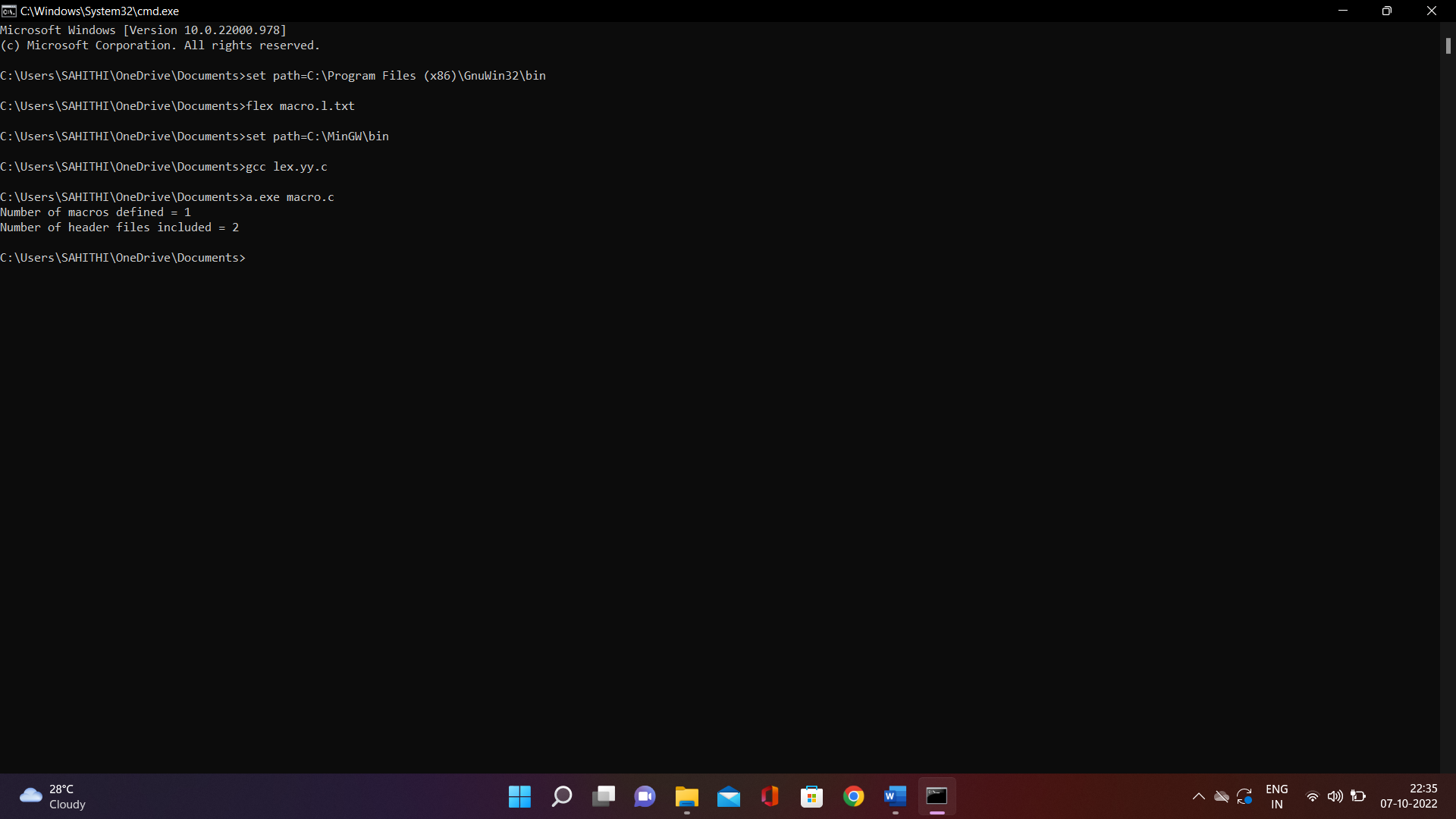Open File Explorer from taskbar

[x=687, y=796]
